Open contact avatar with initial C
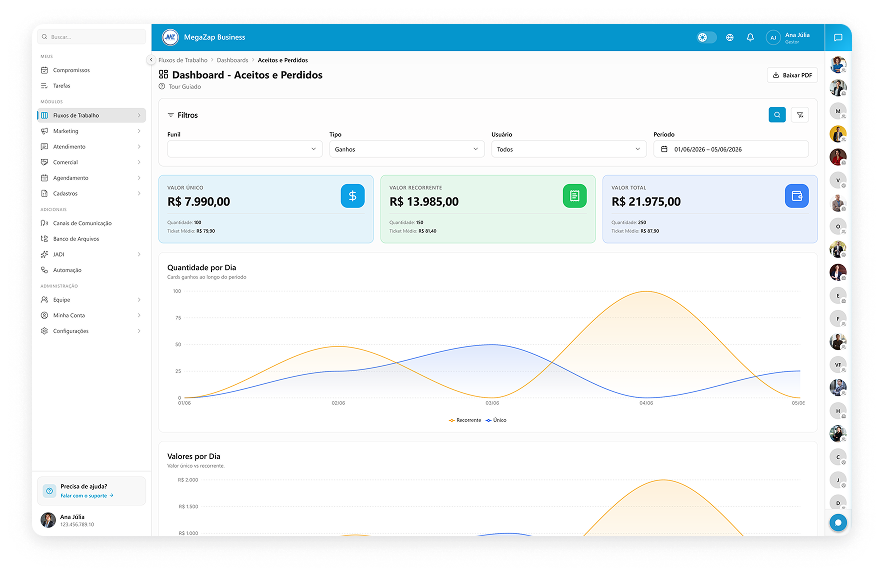Viewport: 884px width, 568px height. (838, 457)
